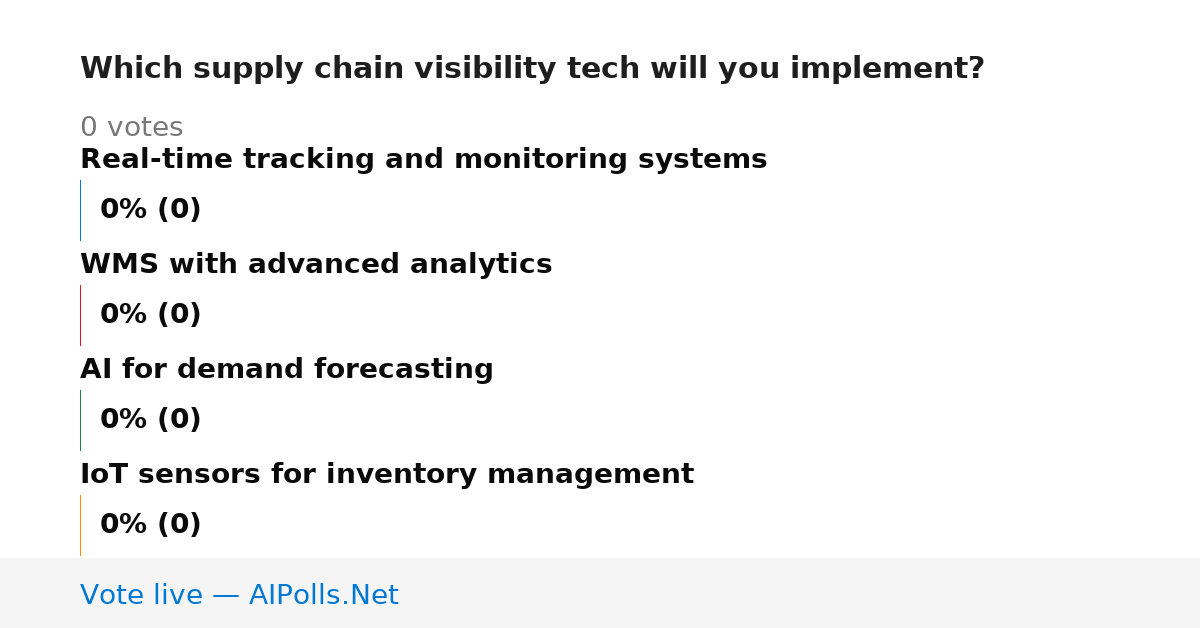
Task: Pick AI for demand forecasting option
Action: click(287, 370)
